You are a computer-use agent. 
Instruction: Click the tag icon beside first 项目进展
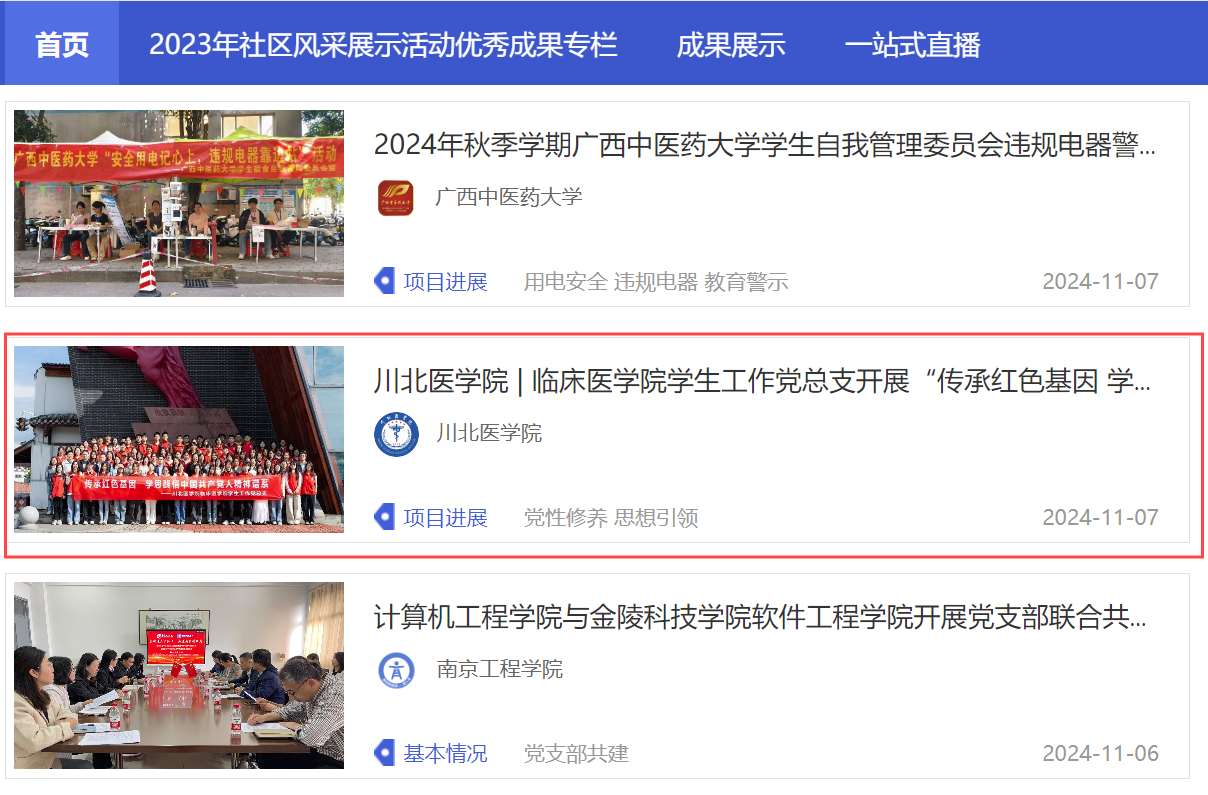pos(384,282)
